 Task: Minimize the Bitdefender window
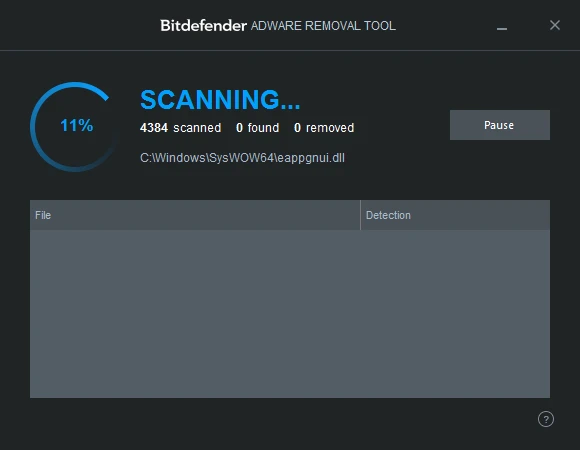pos(502,28)
